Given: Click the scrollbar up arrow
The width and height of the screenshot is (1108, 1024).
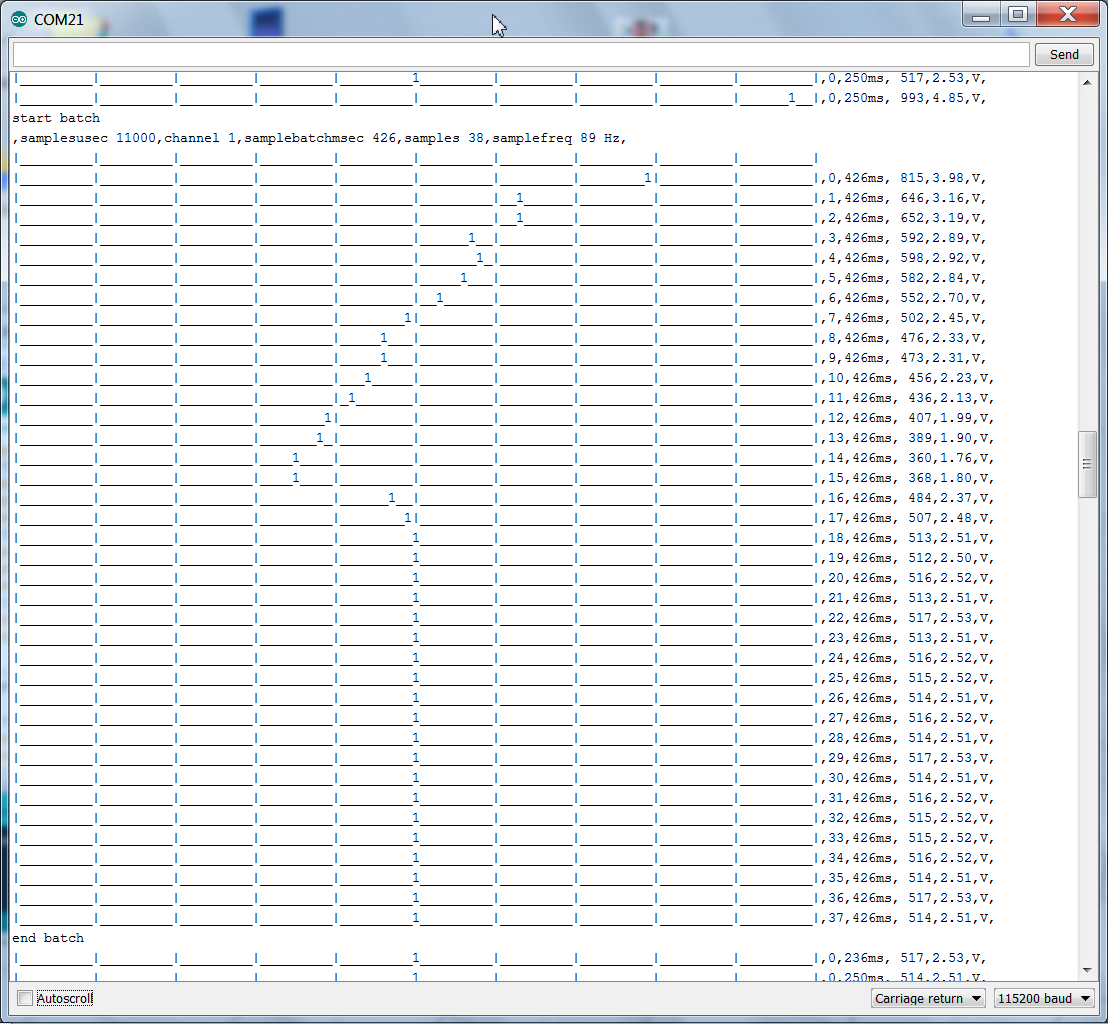Looking at the screenshot, I should (1088, 81).
